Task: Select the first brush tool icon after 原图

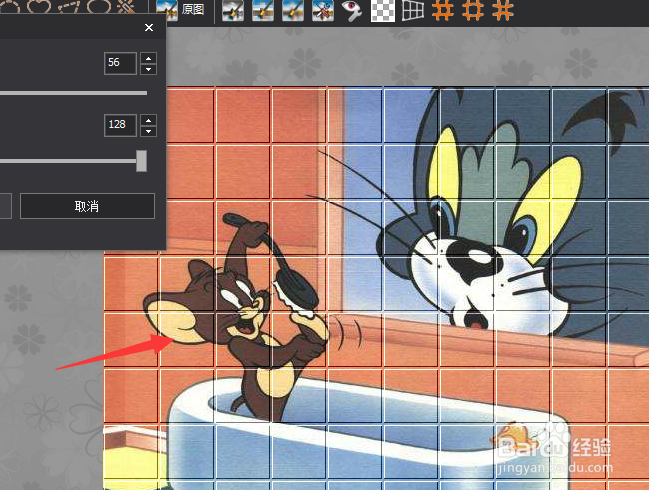Action: pos(233,10)
